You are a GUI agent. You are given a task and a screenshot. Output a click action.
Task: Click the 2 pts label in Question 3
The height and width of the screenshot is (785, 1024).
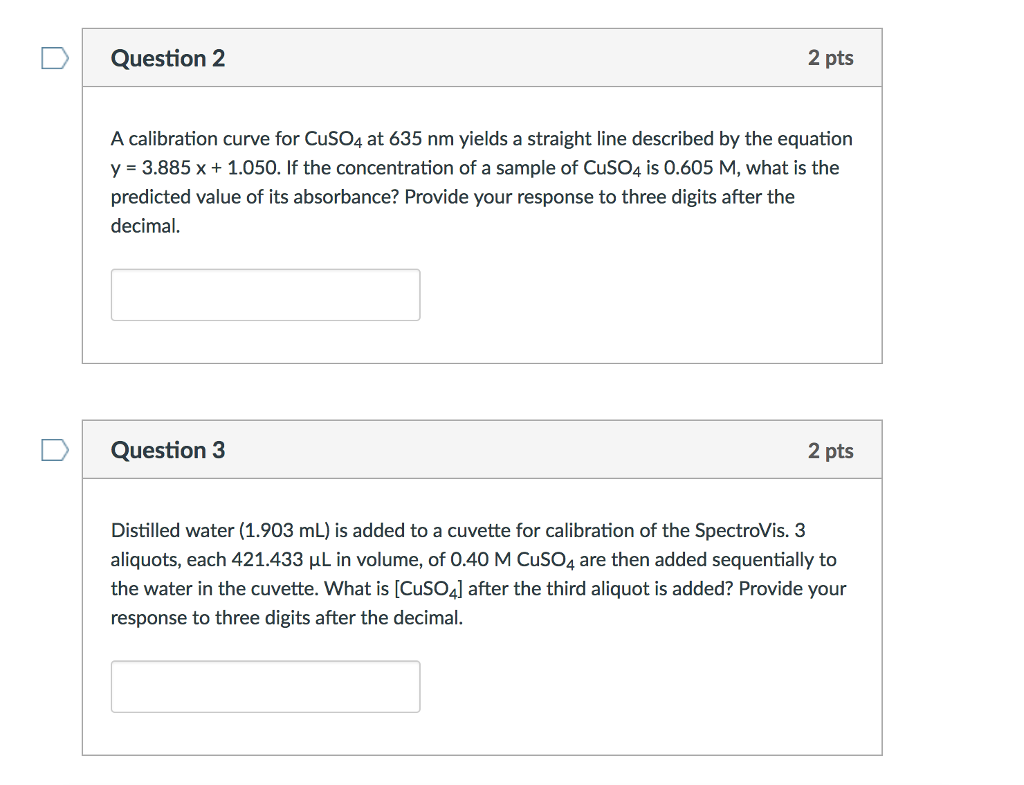tap(830, 450)
